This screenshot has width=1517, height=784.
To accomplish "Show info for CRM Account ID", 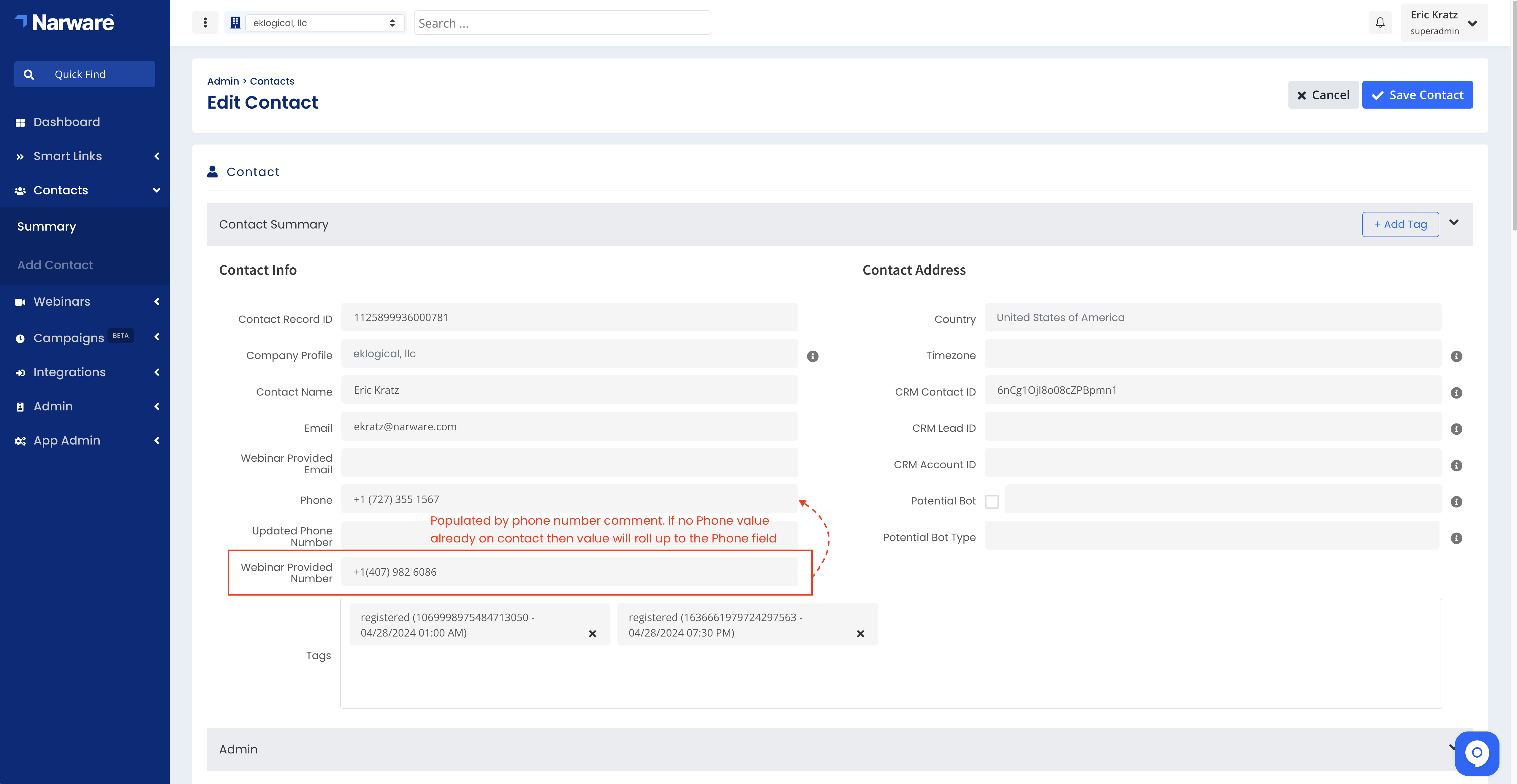I will 1456,466.
